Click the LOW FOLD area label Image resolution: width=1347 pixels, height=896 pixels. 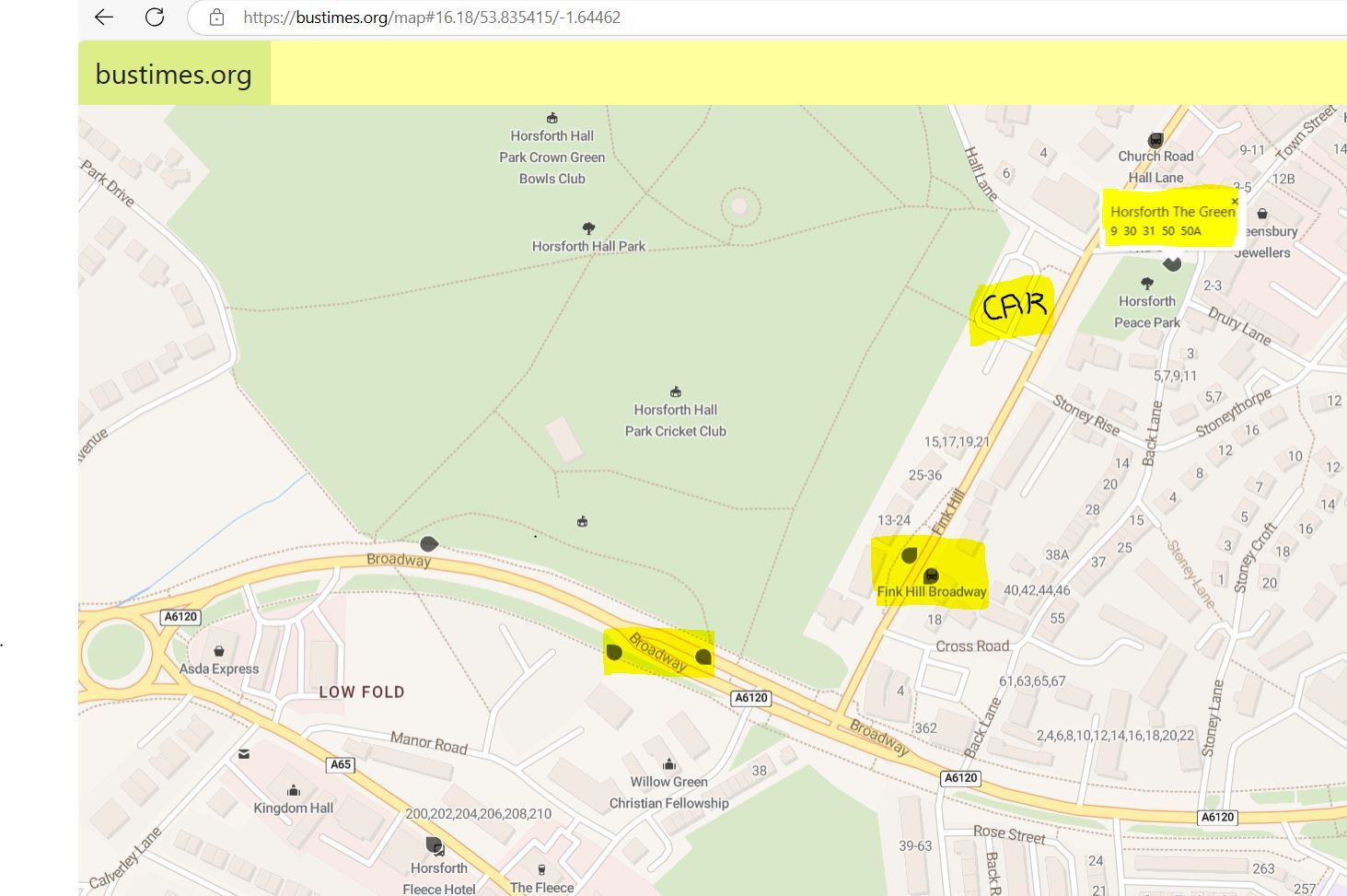point(362,692)
